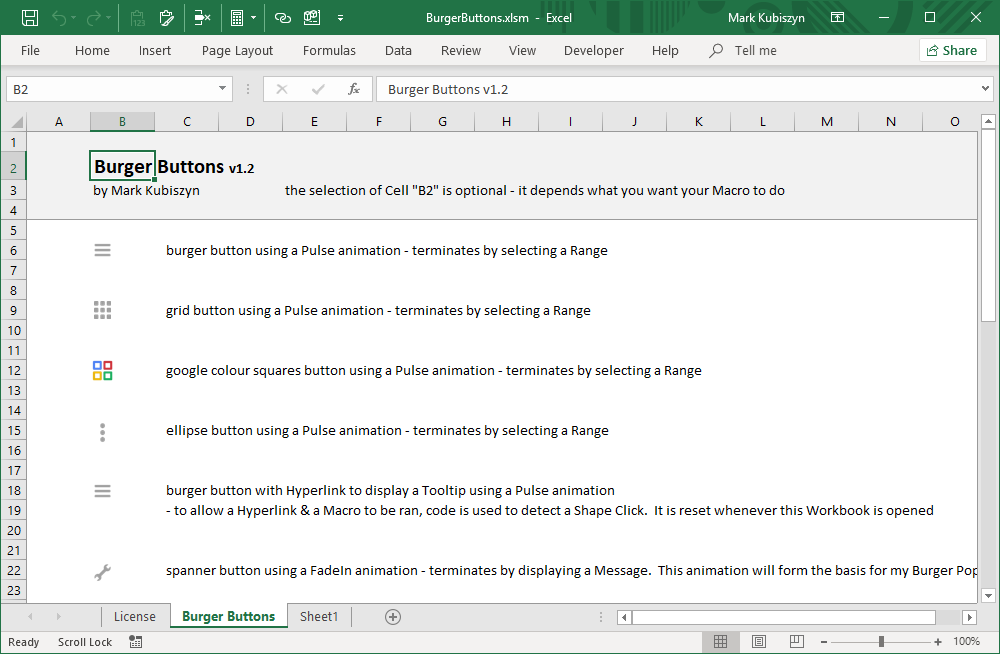Image resolution: width=1000 pixels, height=654 pixels.
Task: Click the zoom slider handle in the status bar
Action: (881, 642)
